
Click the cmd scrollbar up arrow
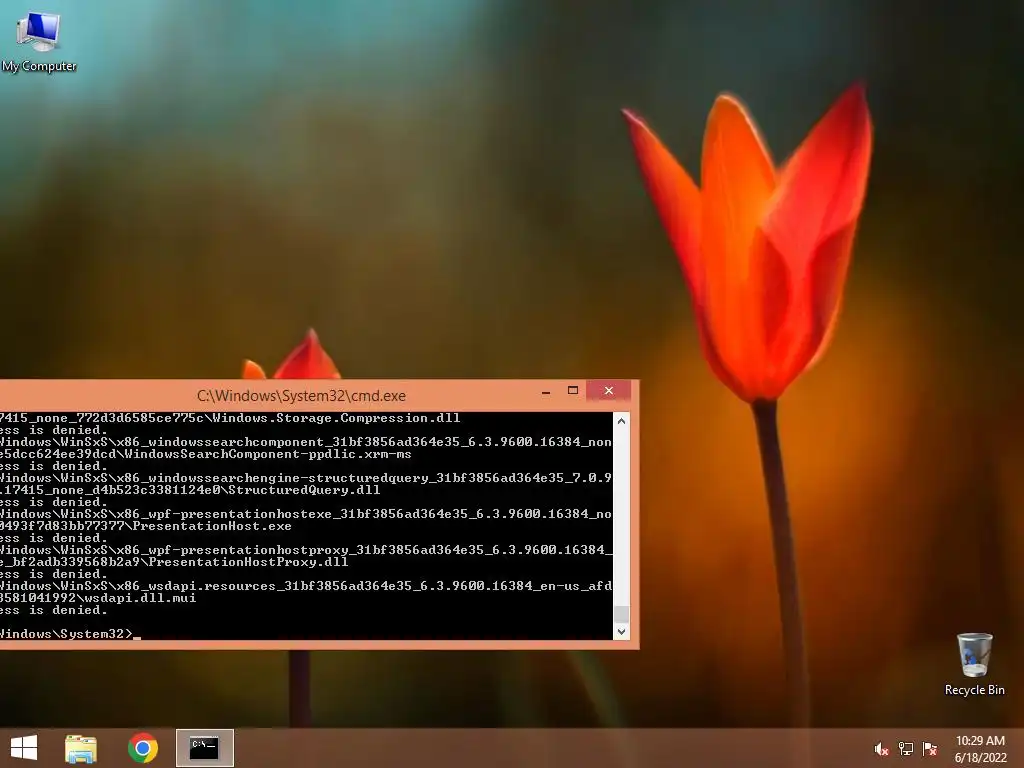[x=622, y=421]
